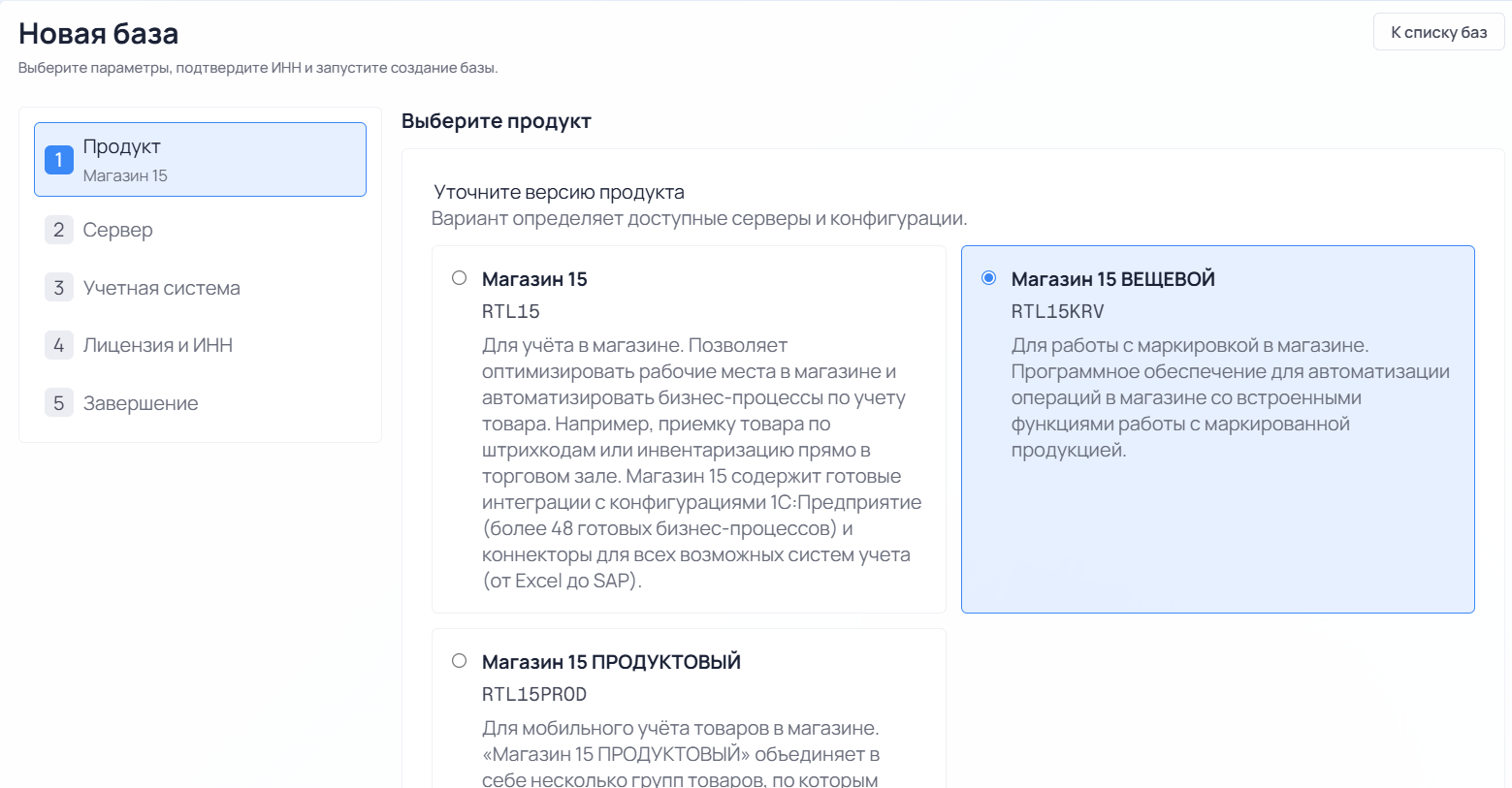This screenshot has height=788, width=1512.
Task: Go to step 3 "Учетная система"
Action: pos(200,288)
